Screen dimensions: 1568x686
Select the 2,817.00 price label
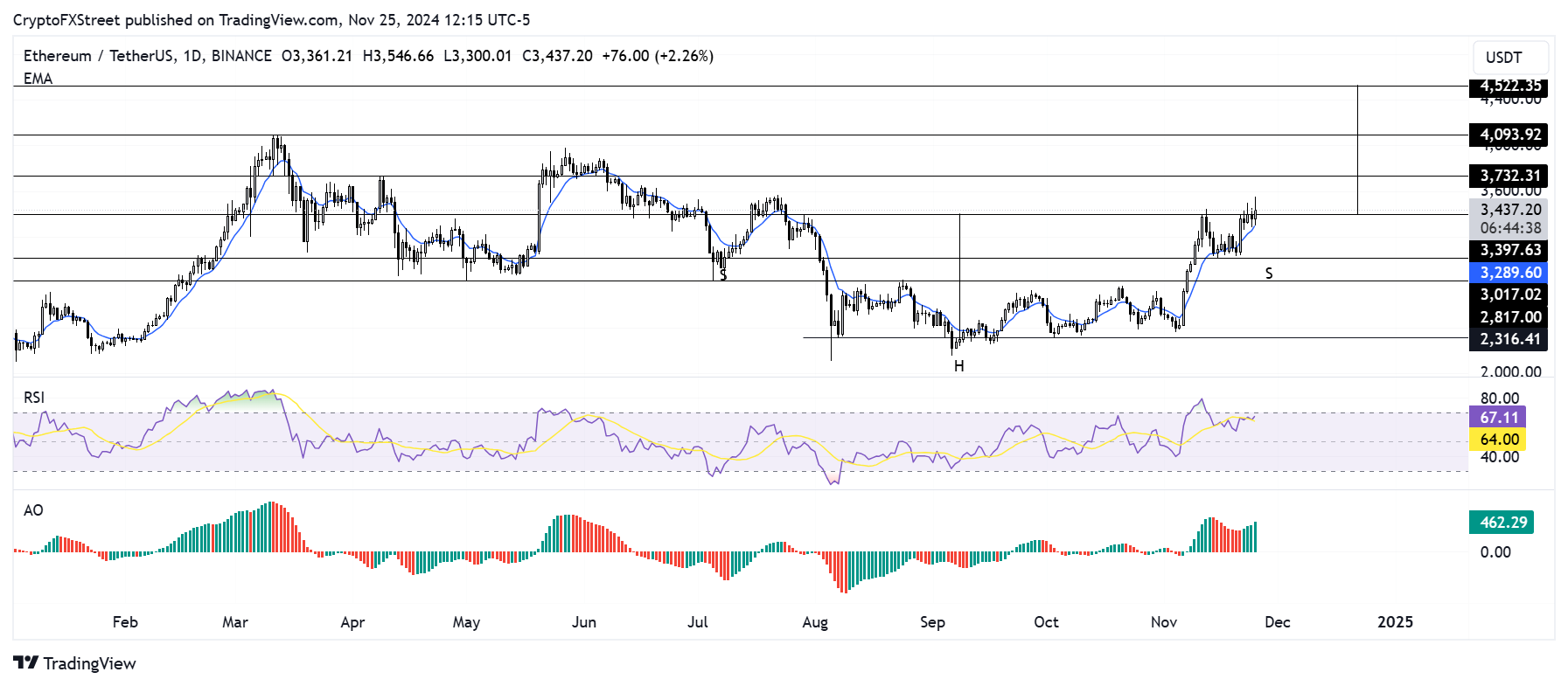(x=1509, y=317)
